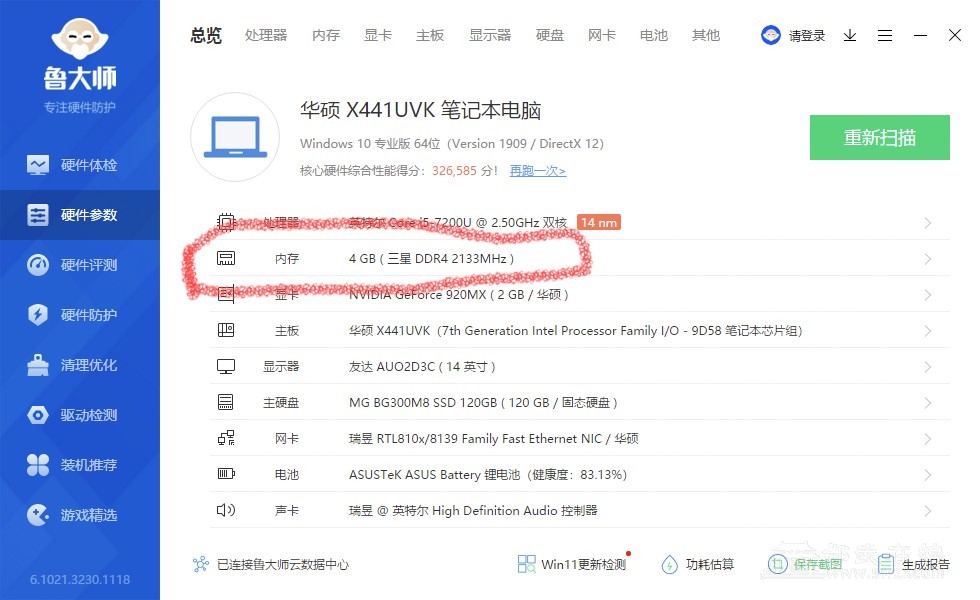Open 游戏精选 game selection in sidebar
The image size is (980, 600).
point(88,515)
